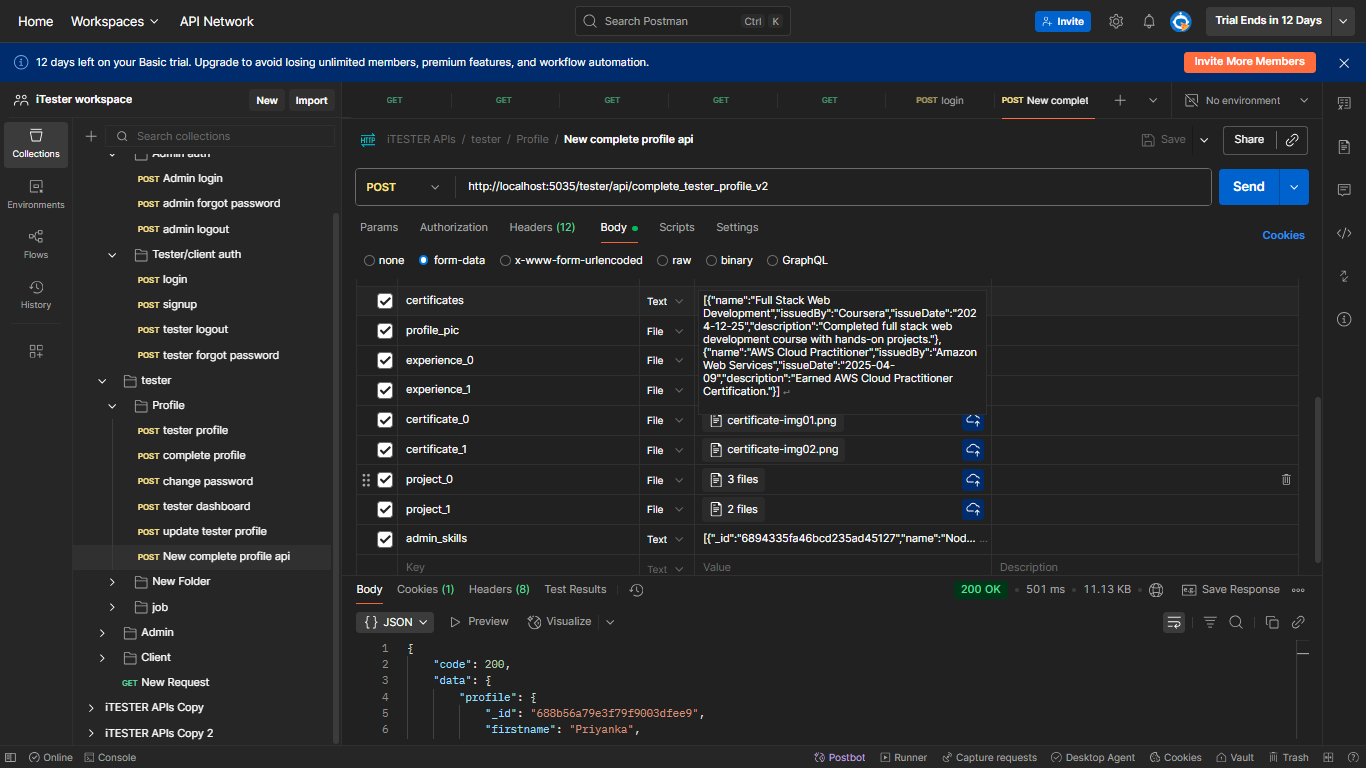
Task: Open the notifications bell icon
Action: 1149,21
